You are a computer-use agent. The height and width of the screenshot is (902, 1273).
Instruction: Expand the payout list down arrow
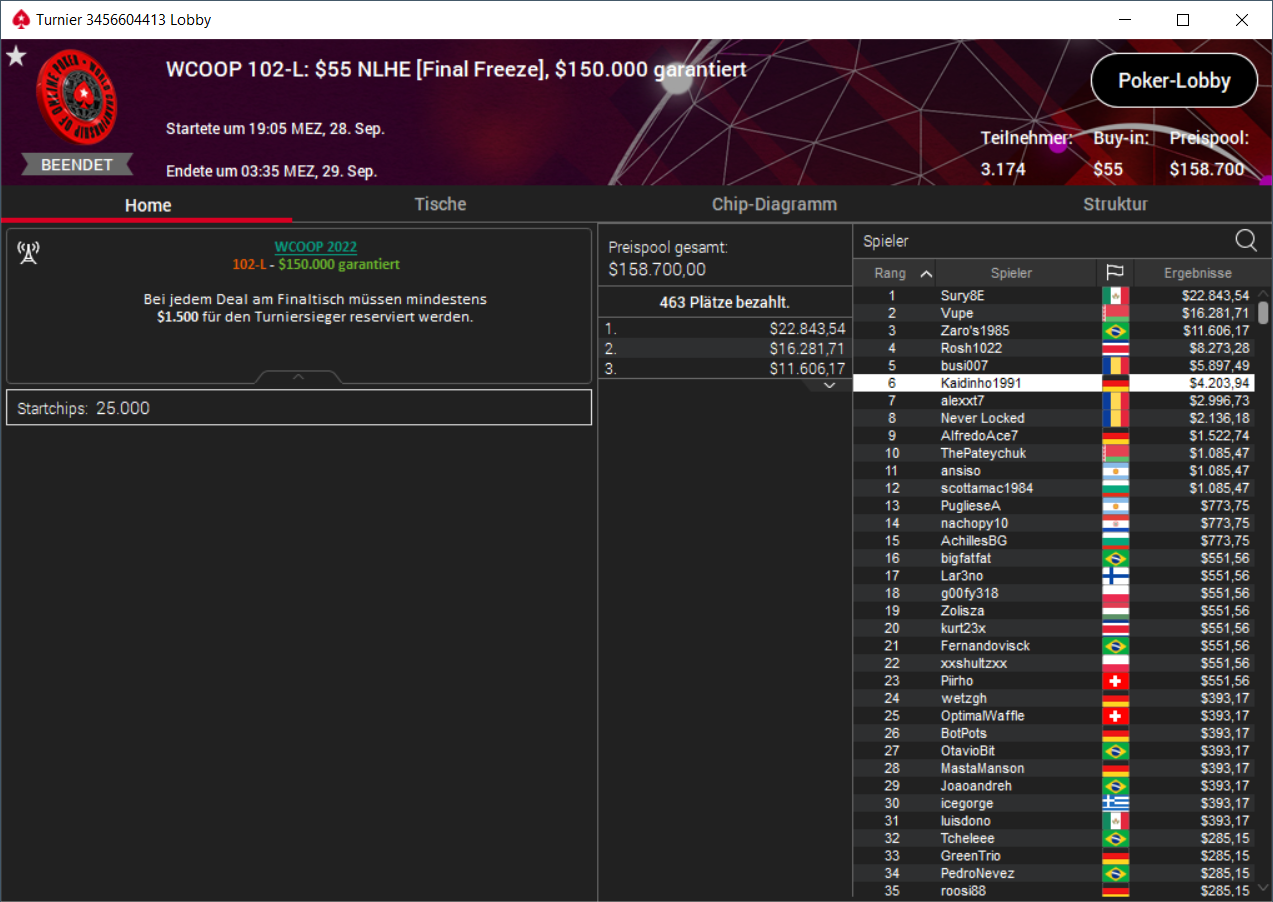point(828,385)
